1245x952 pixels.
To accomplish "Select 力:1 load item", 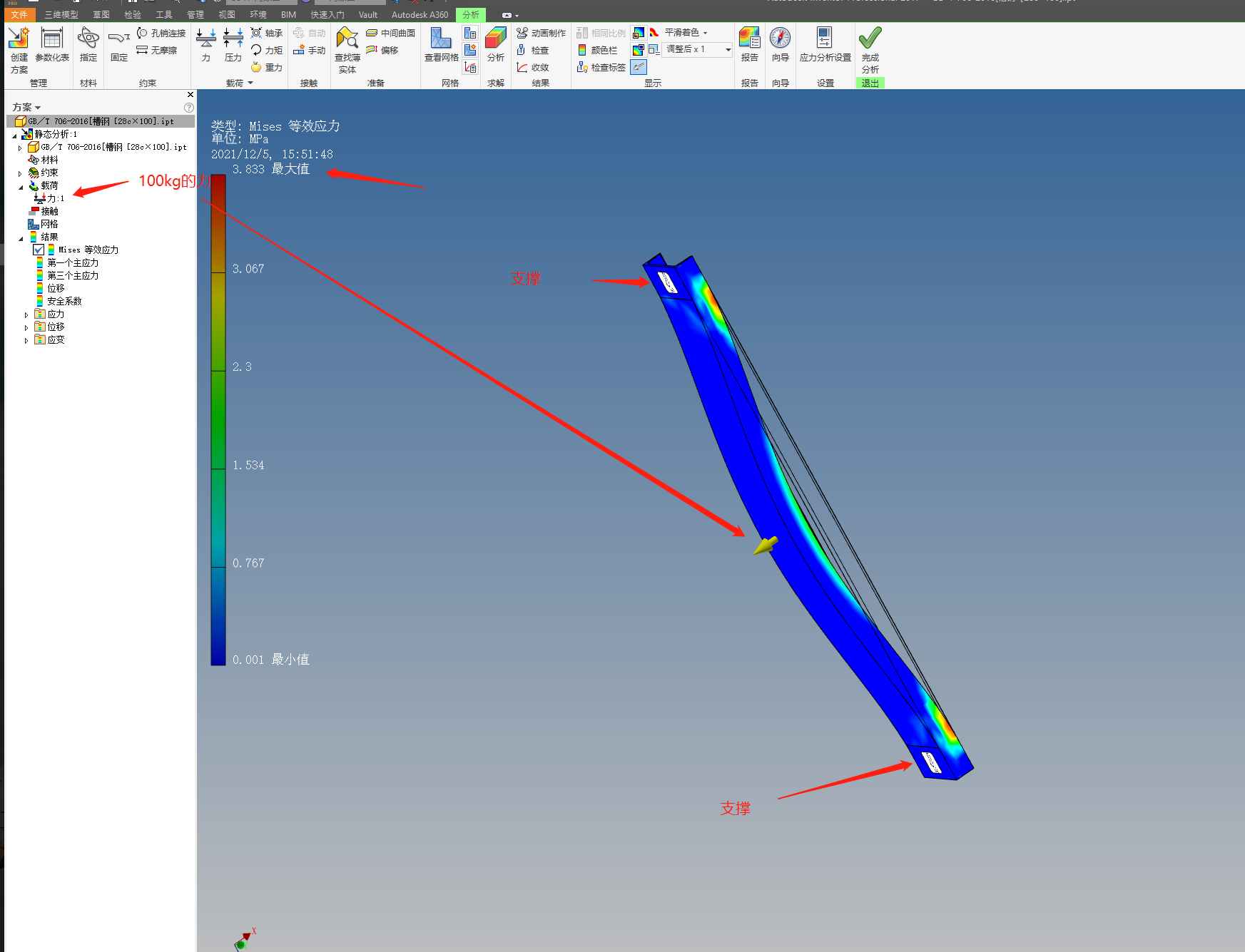I will [x=49, y=198].
